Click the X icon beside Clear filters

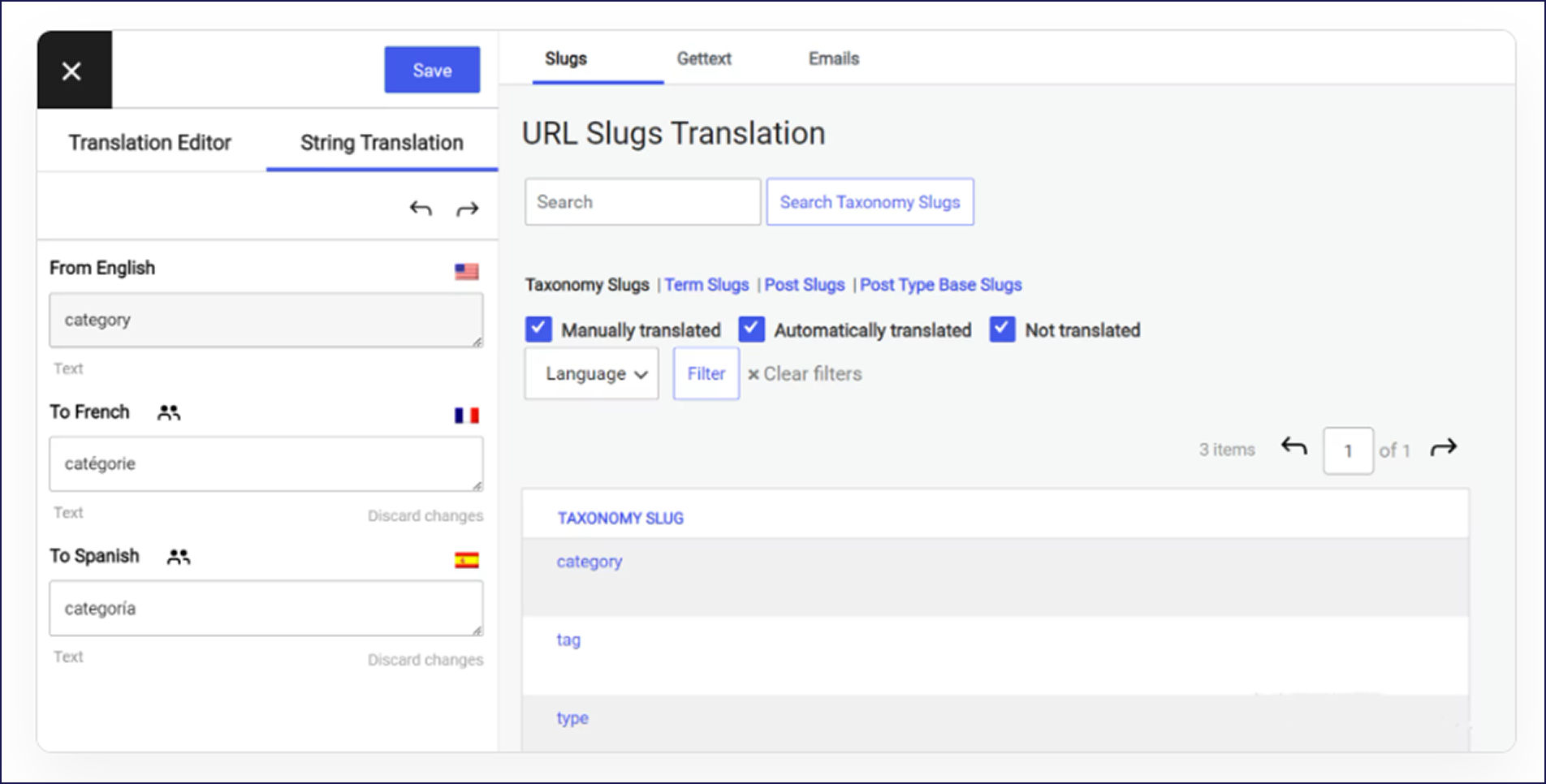click(x=753, y=374)
